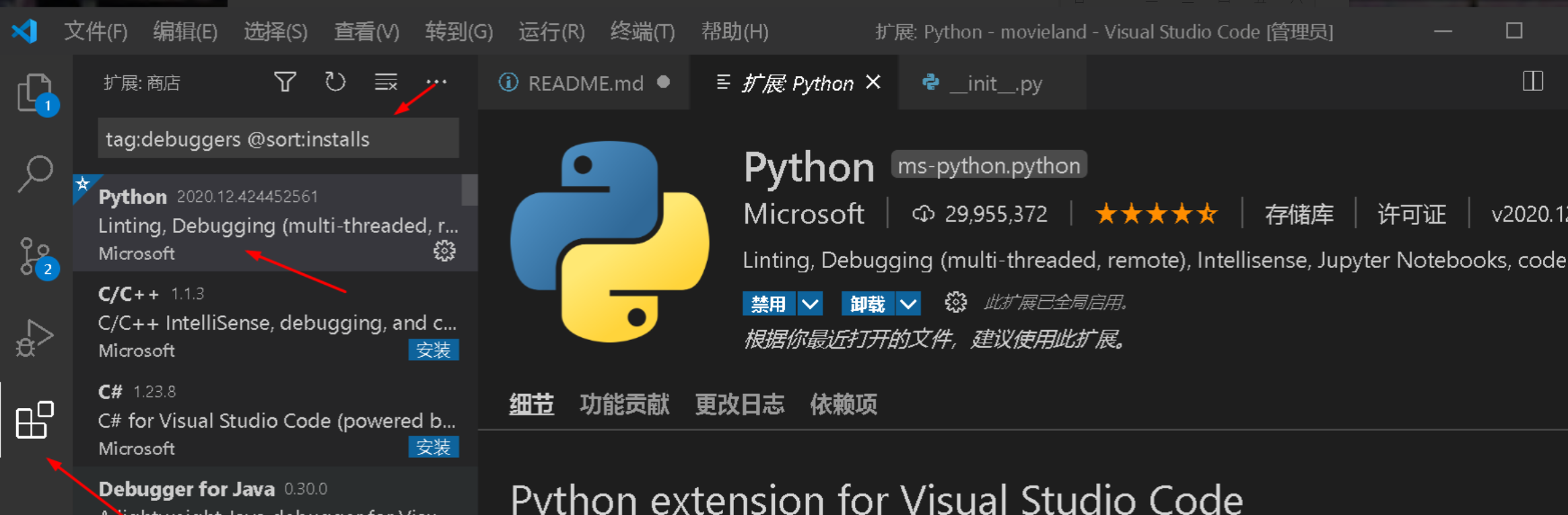The width and height of the screenshot is (1568, 515).
Task: Open the 帮助(H) menu
Action: pos(735,32)
